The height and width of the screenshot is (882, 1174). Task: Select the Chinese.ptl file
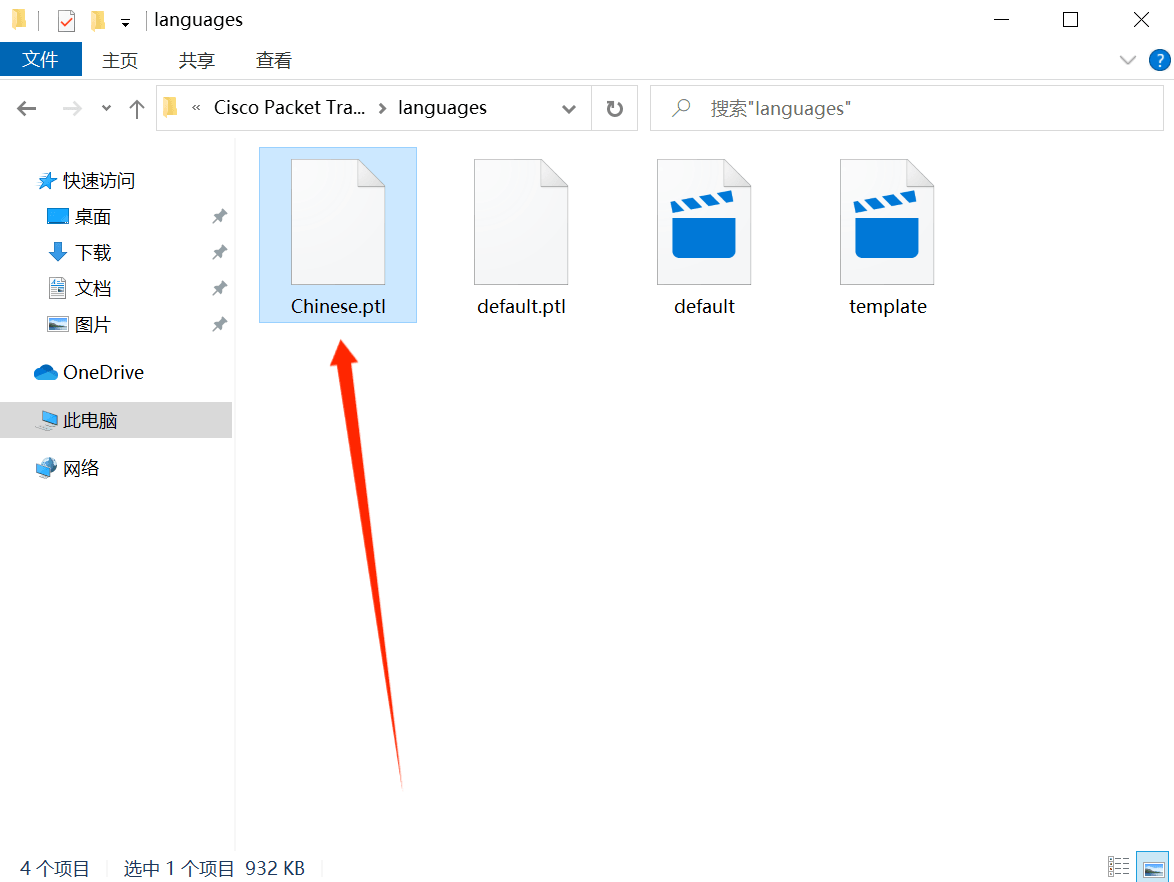tap(338, 235)
